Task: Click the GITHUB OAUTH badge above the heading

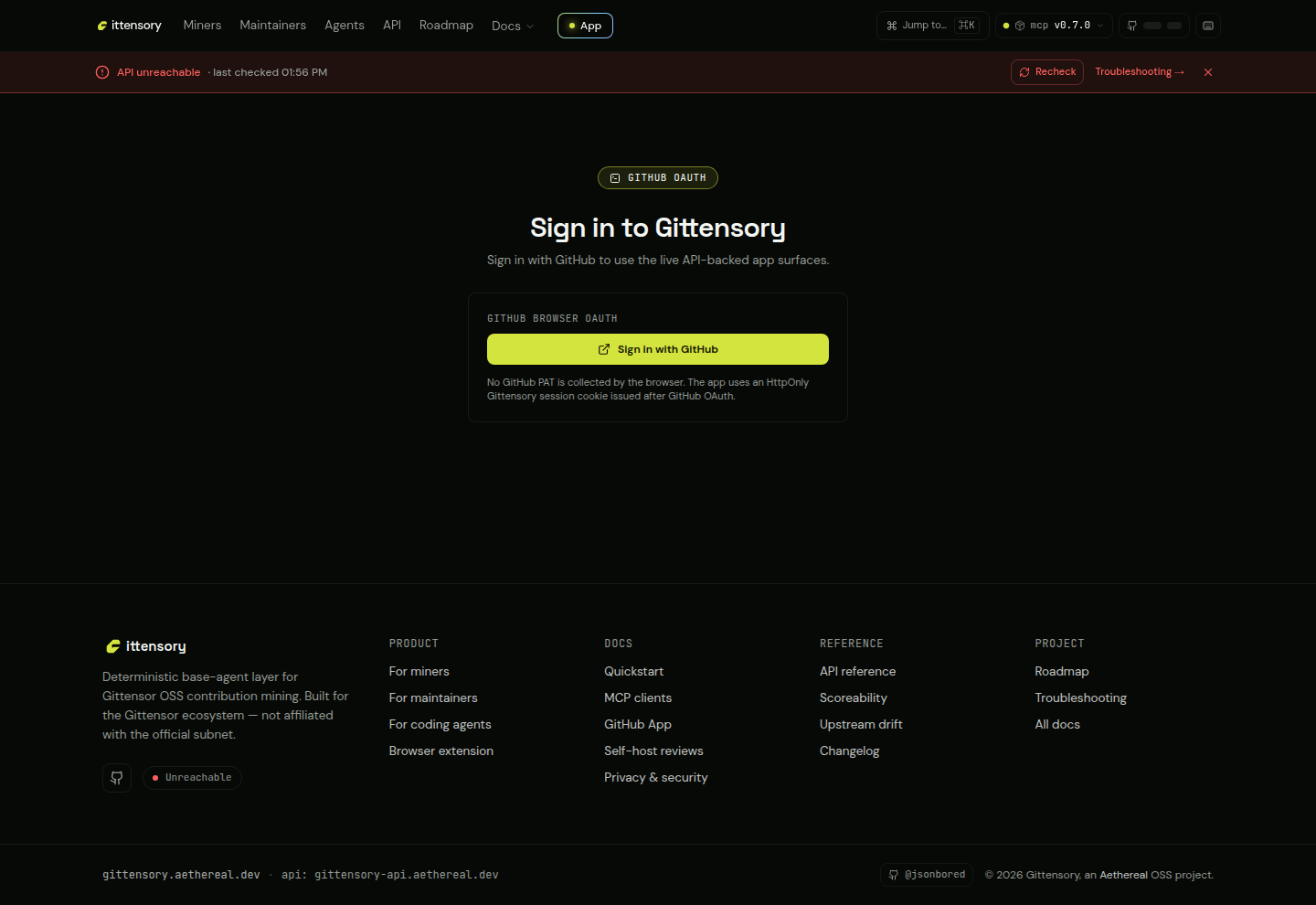Action: point(658,178)
